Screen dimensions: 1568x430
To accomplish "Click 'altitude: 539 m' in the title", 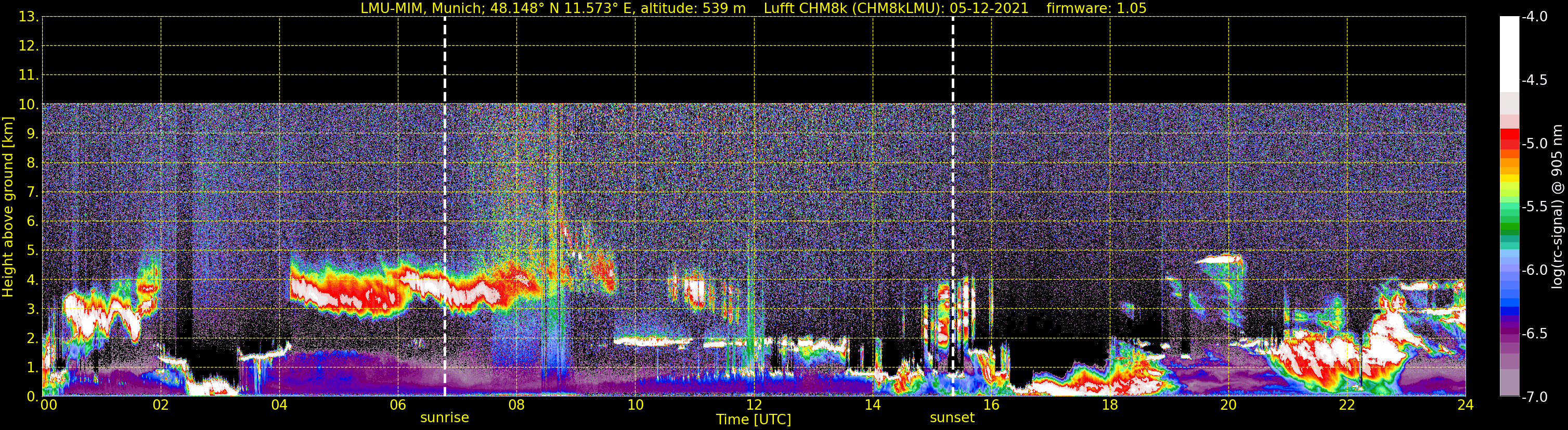I will point(693,8).
